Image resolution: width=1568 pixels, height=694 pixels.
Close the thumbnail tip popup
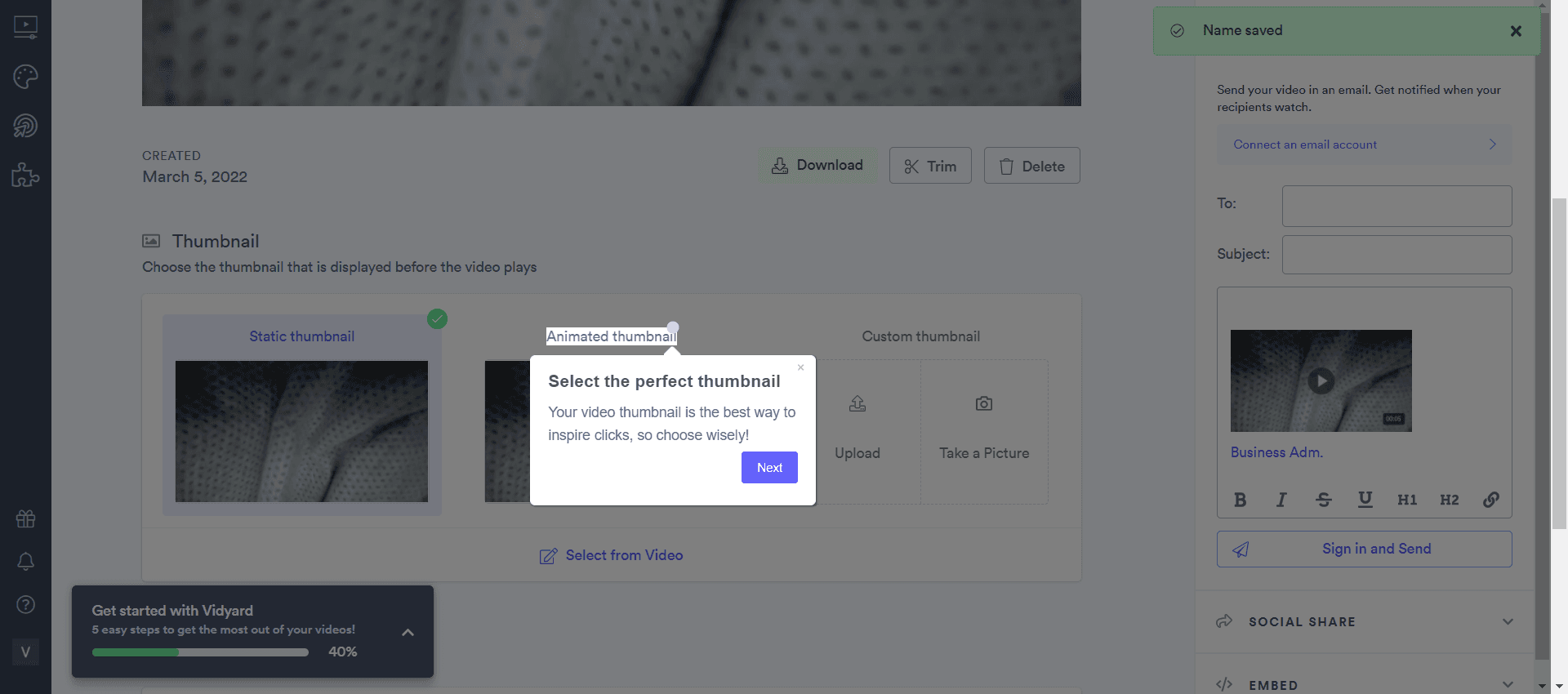[800, 367]
